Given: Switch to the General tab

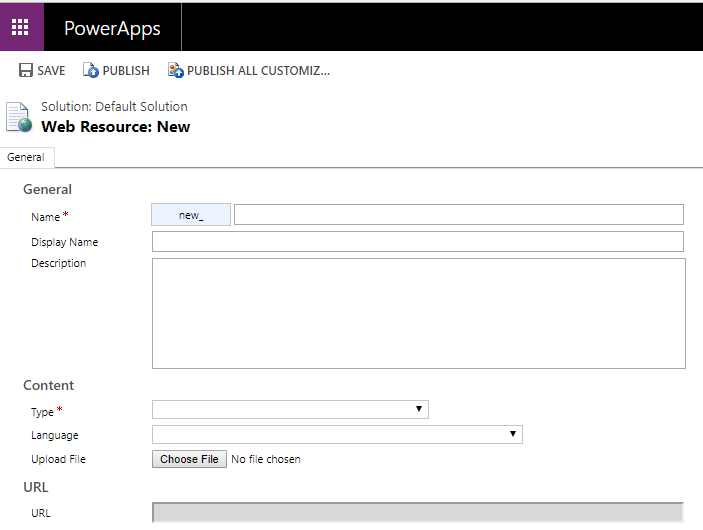Looking at the screenshot, I should click(x=26, y=157).
